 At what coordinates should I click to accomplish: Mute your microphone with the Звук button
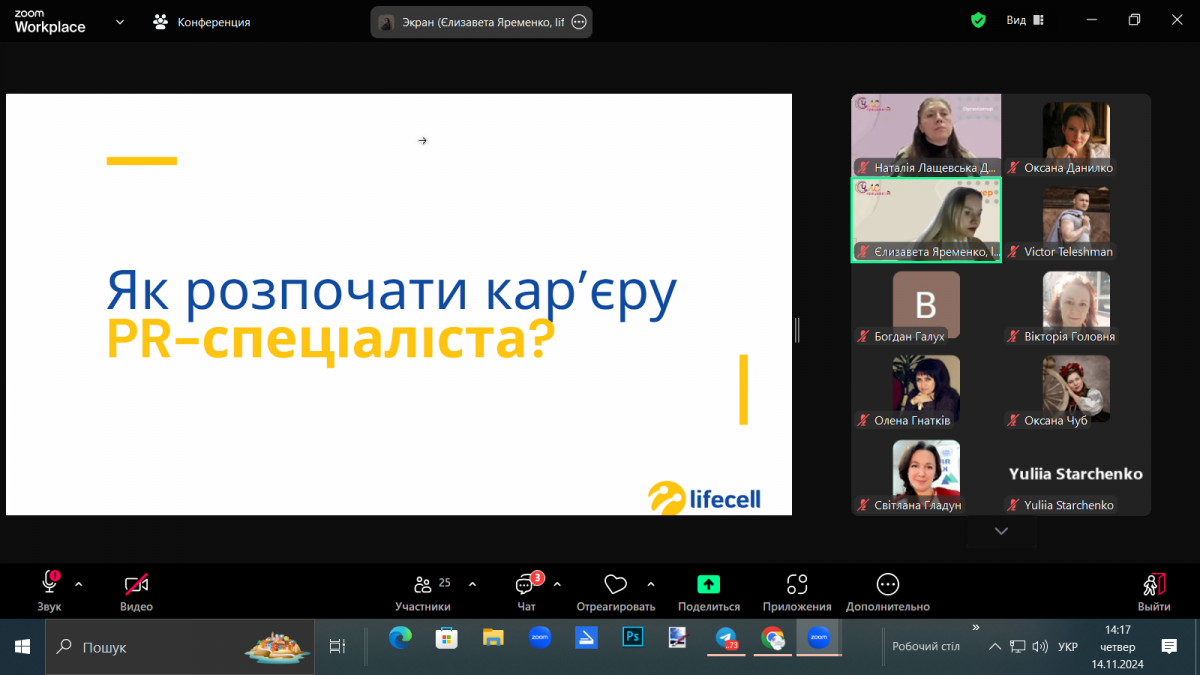(48, 584)
